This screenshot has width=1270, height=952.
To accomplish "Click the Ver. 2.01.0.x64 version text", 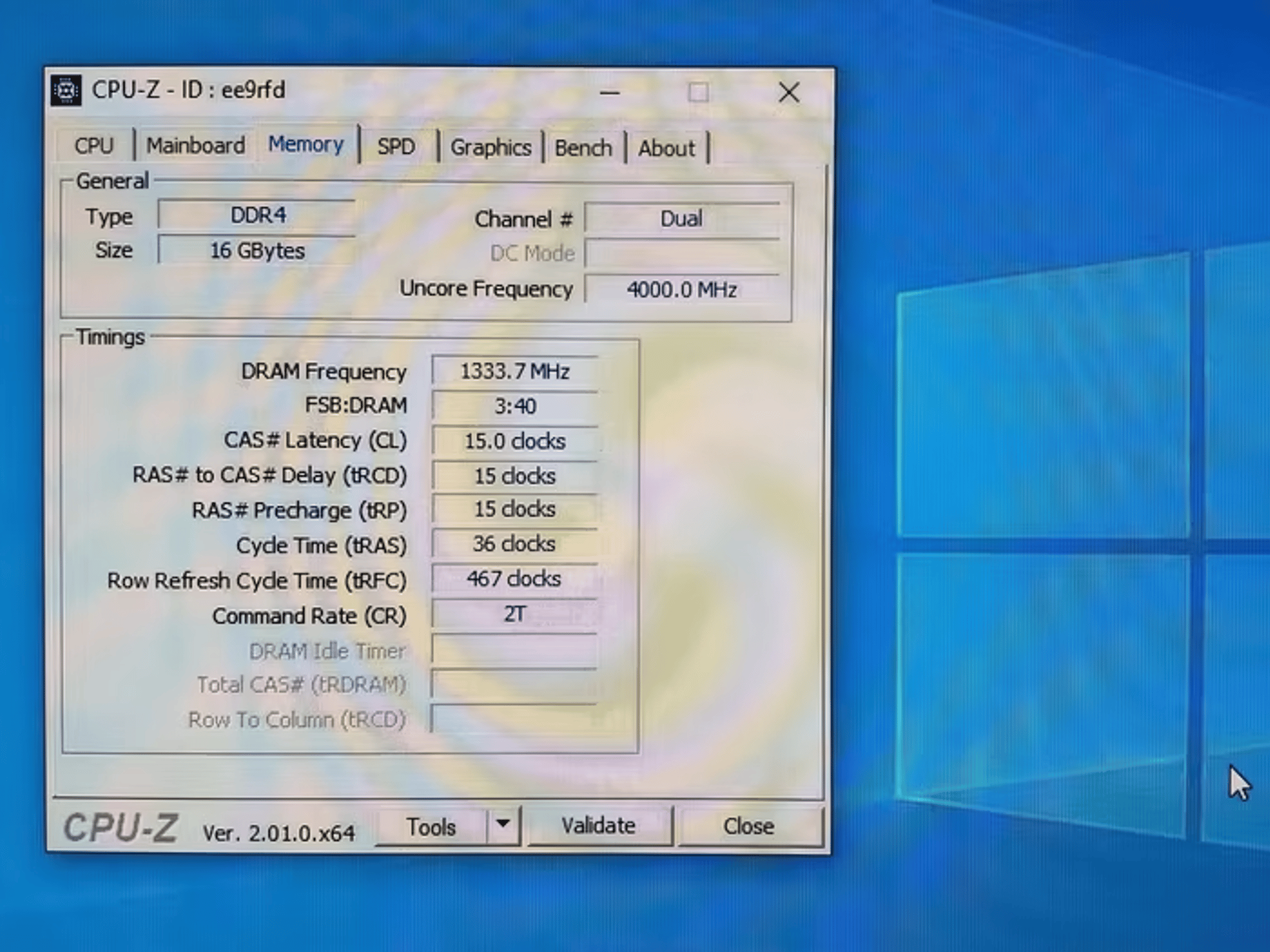I will point(279,833).
